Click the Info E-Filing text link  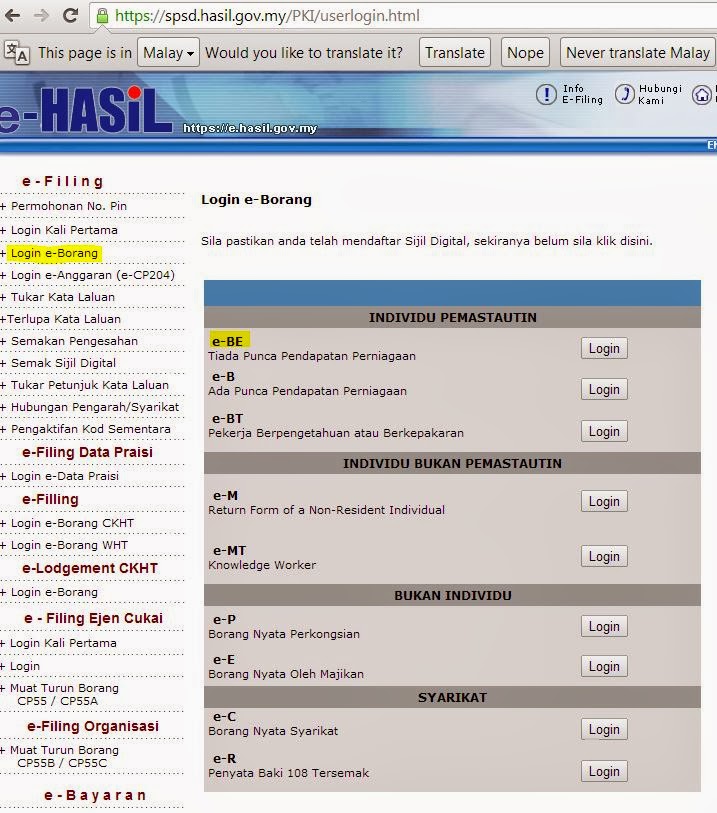pyautogui.click(x=582, y=94)
